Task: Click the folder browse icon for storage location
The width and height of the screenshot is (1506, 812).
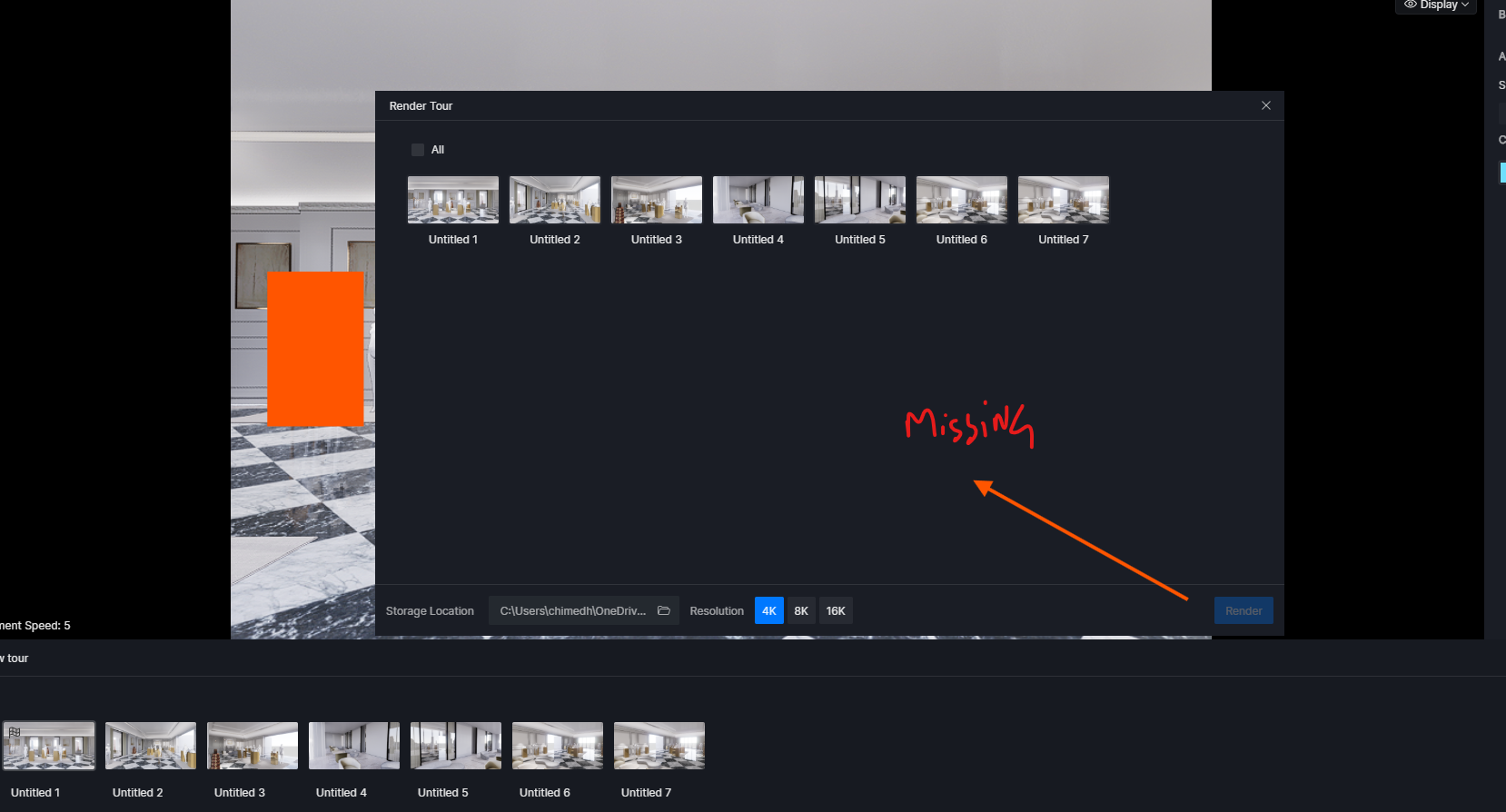Action: coord(664,610)
